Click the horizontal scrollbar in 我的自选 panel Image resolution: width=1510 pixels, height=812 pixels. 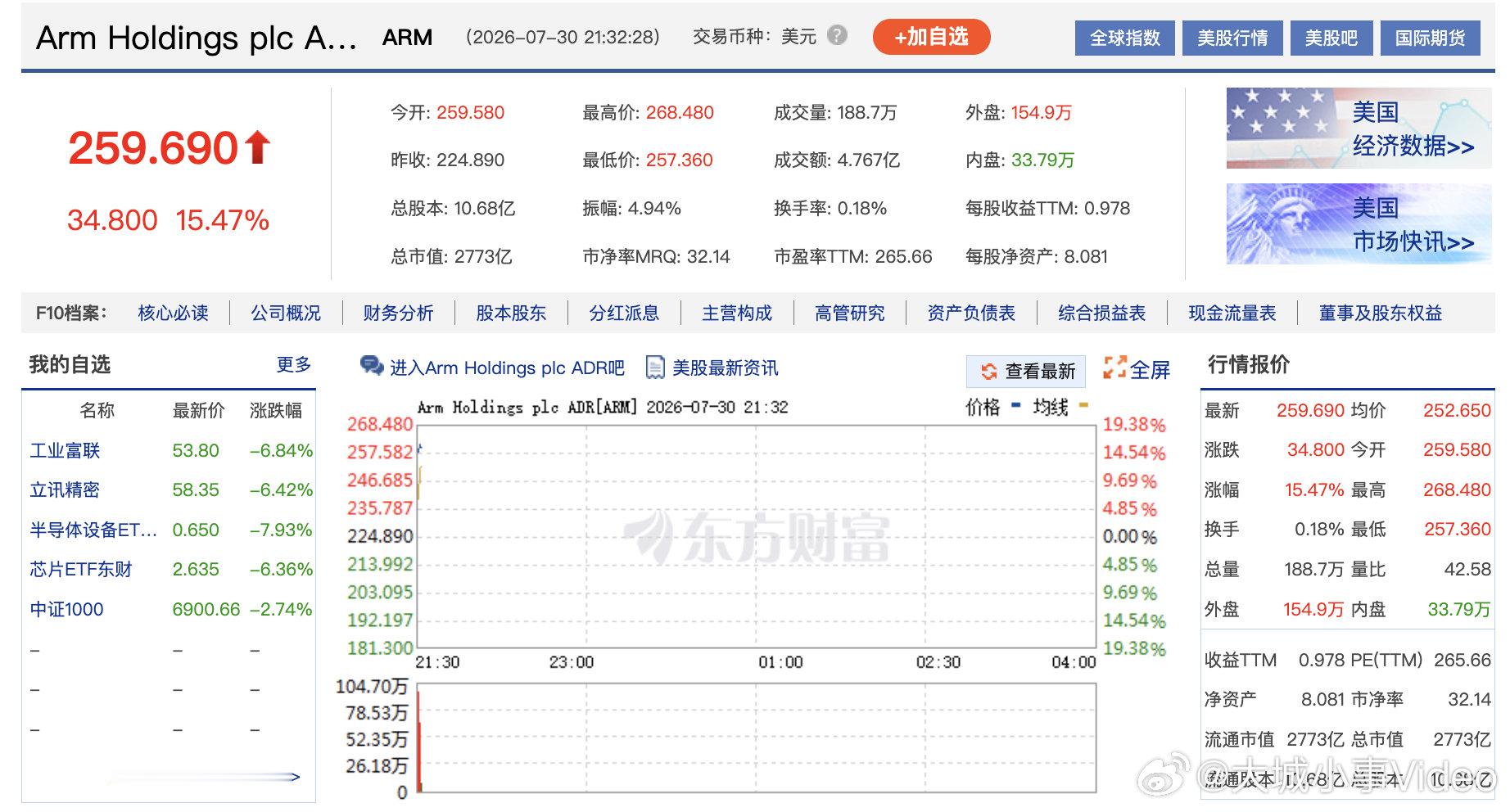(x=203, y=776)
